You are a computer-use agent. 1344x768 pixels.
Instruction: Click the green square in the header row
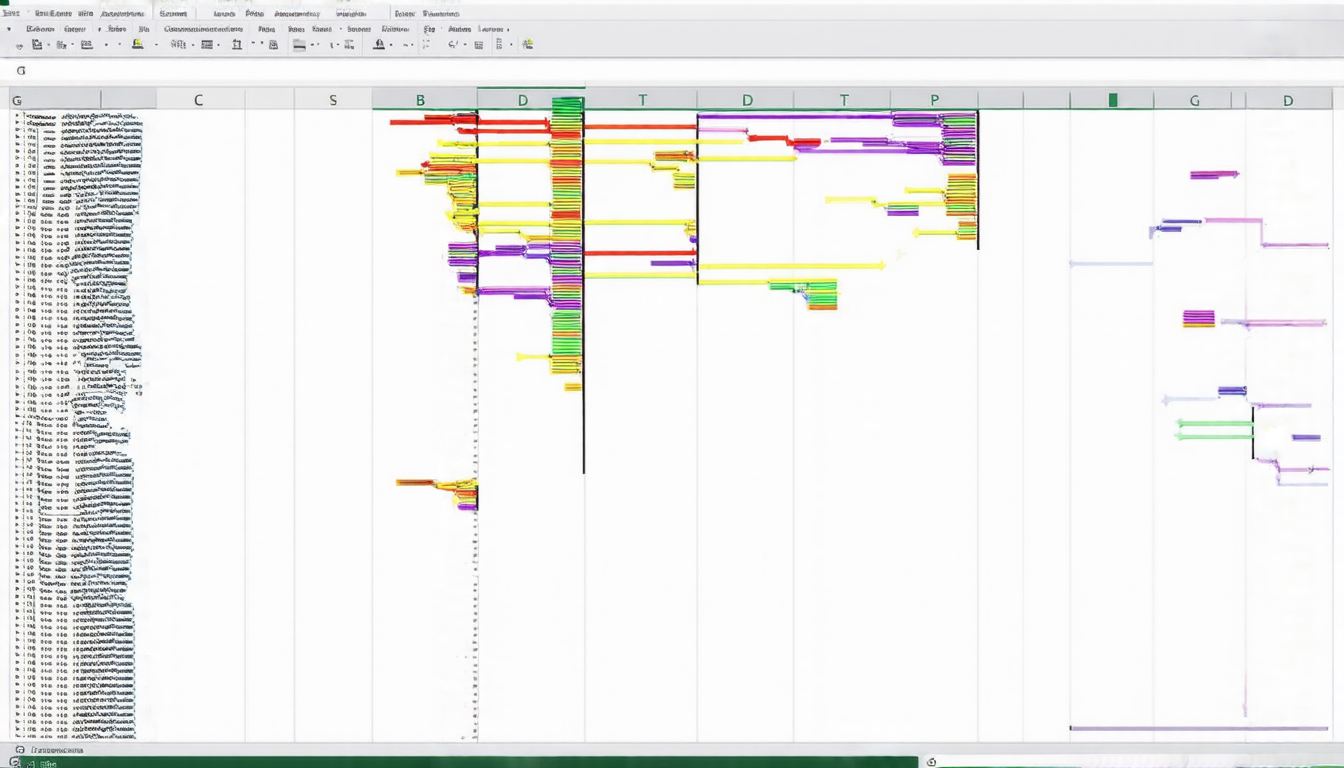(x=1112, y=100)
